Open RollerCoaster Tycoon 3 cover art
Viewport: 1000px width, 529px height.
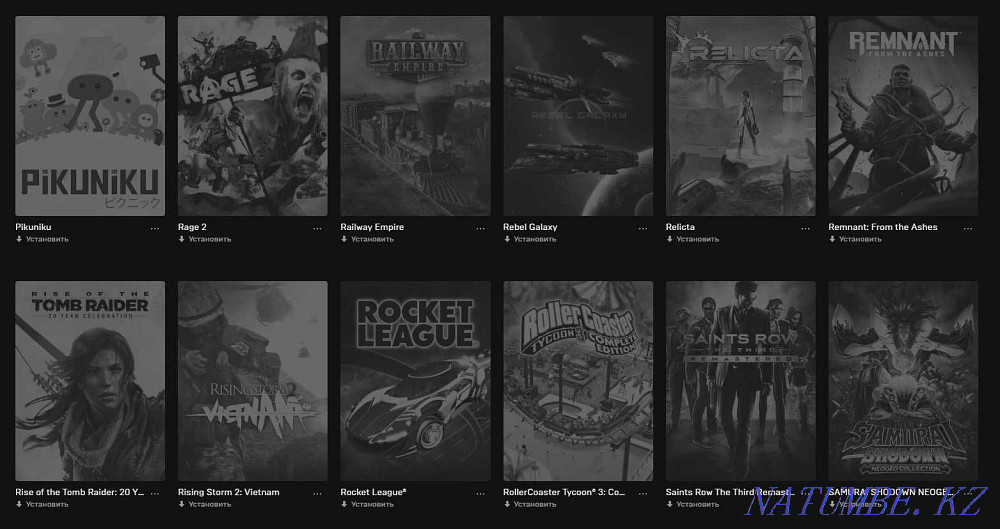click(x=578, y=381)
